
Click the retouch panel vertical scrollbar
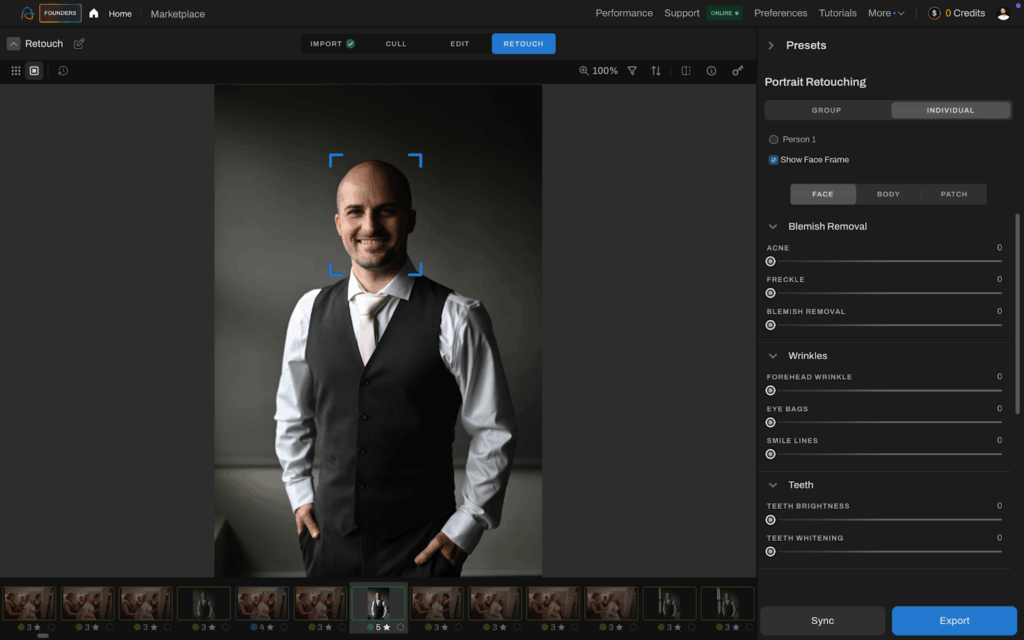tap(1017, 313)
